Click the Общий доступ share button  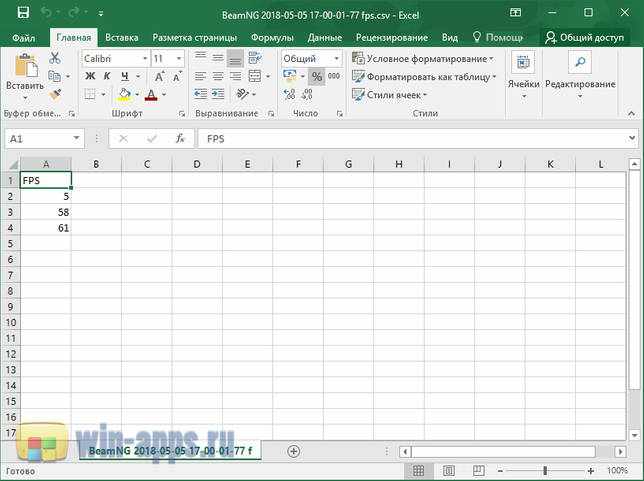583,37
